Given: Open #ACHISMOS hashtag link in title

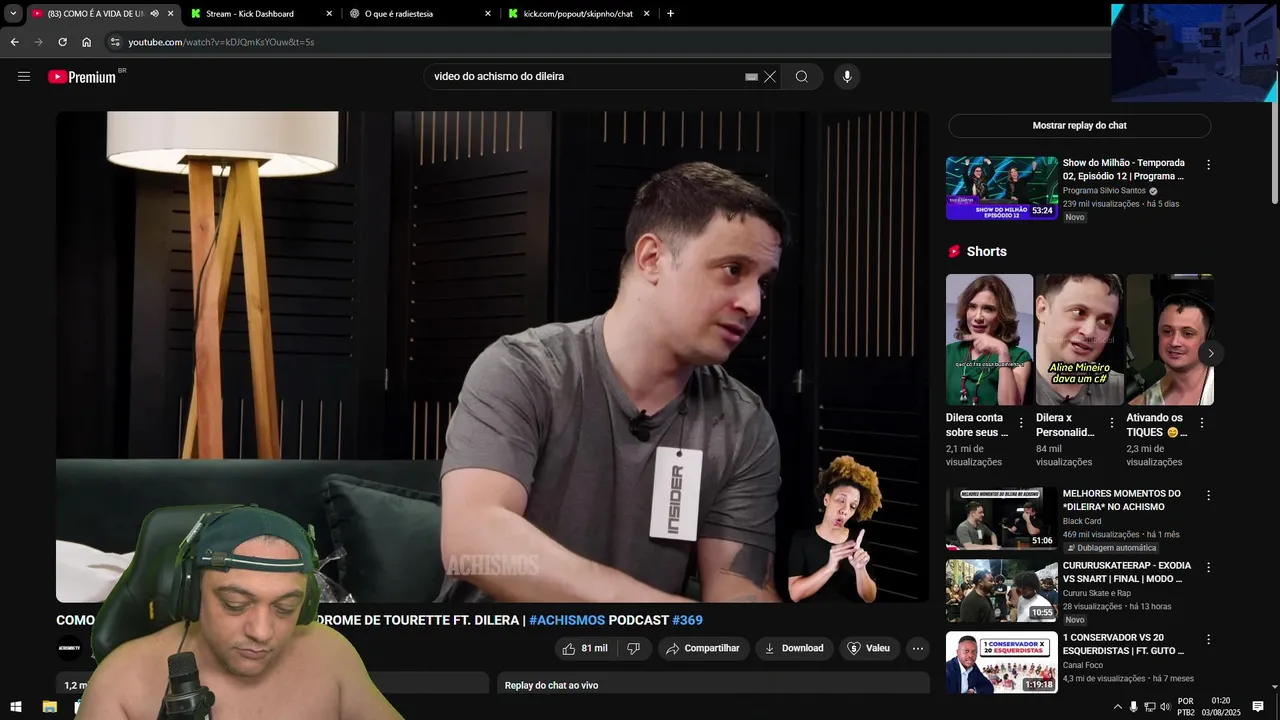Looking at the screenshot, I should [x=567, y=620].
